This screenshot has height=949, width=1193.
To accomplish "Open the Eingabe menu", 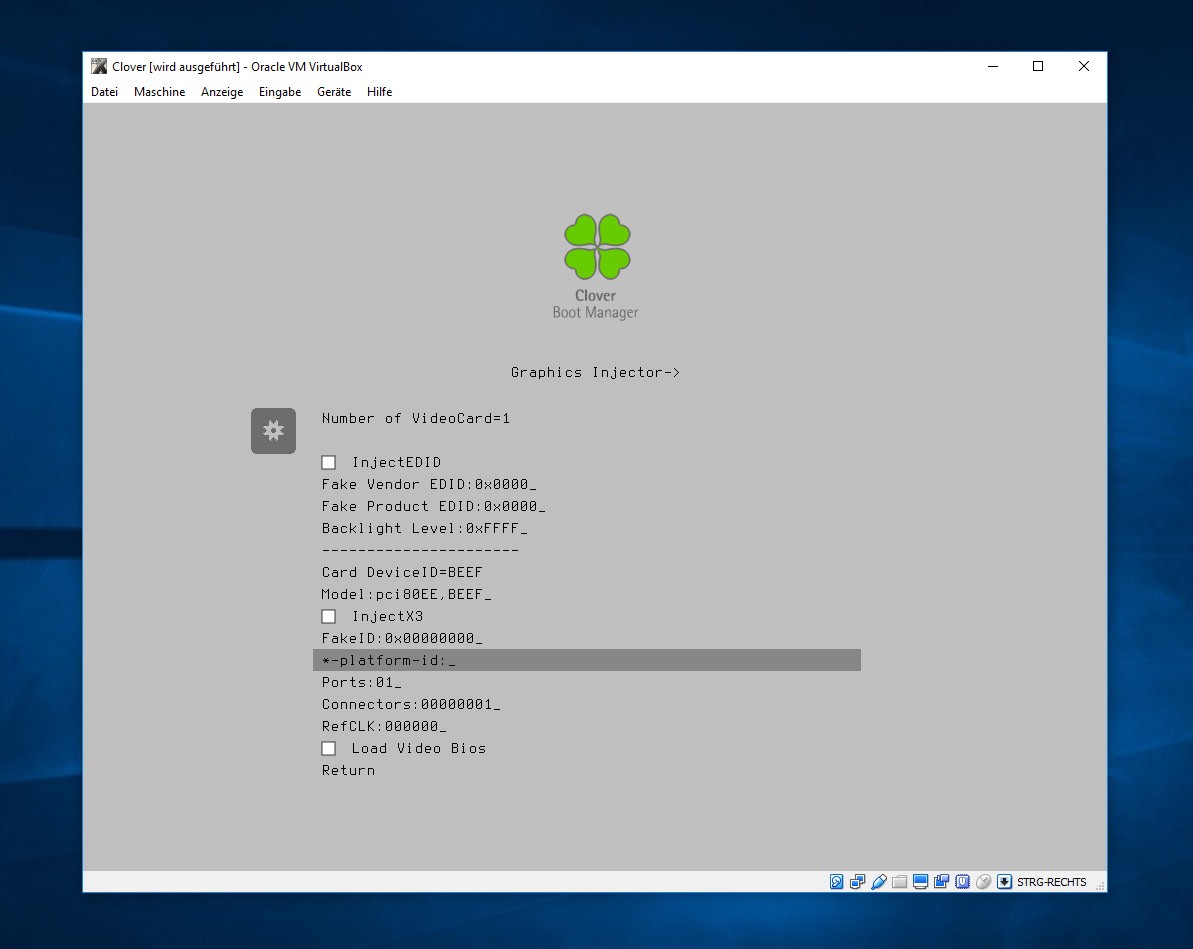I will click(x=280, y=91).
